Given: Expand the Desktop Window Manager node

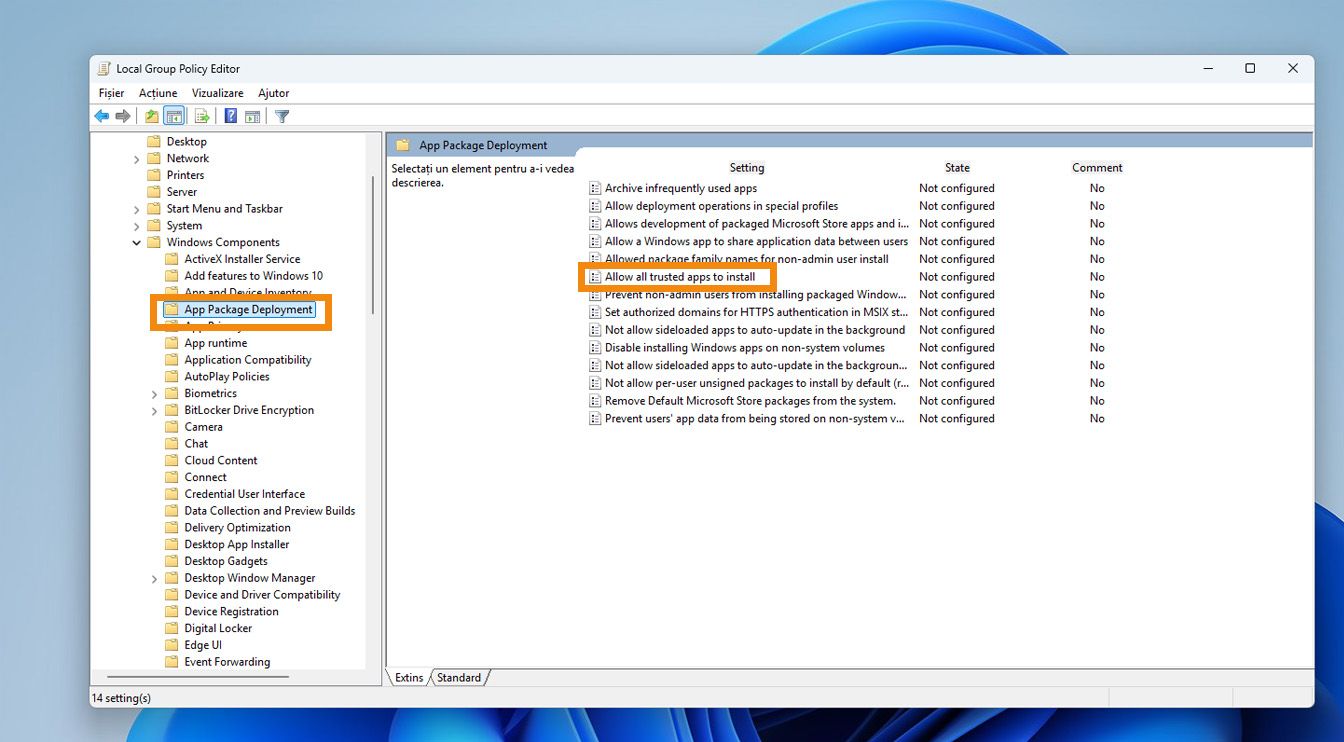Looking at the screenshot, I should (x=155, y=578).
